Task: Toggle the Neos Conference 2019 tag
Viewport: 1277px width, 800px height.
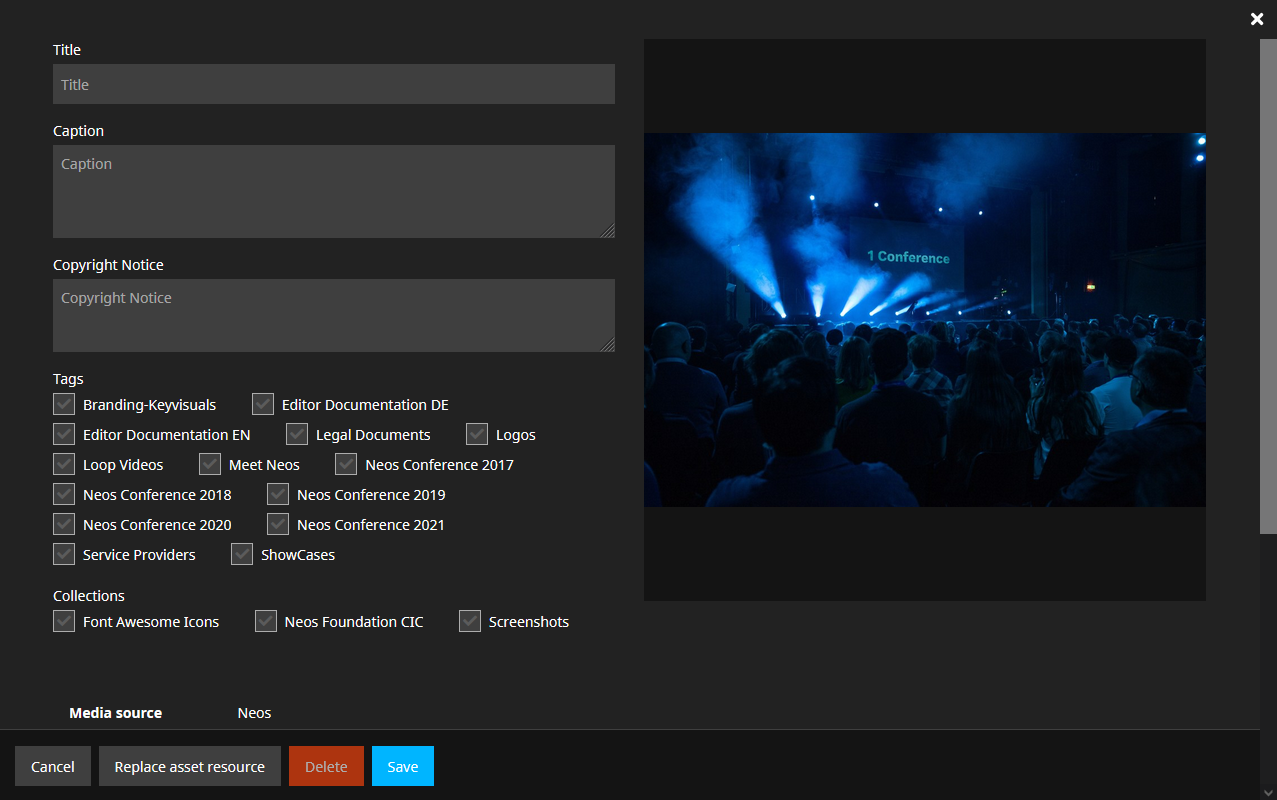Action: coord(278,495)
